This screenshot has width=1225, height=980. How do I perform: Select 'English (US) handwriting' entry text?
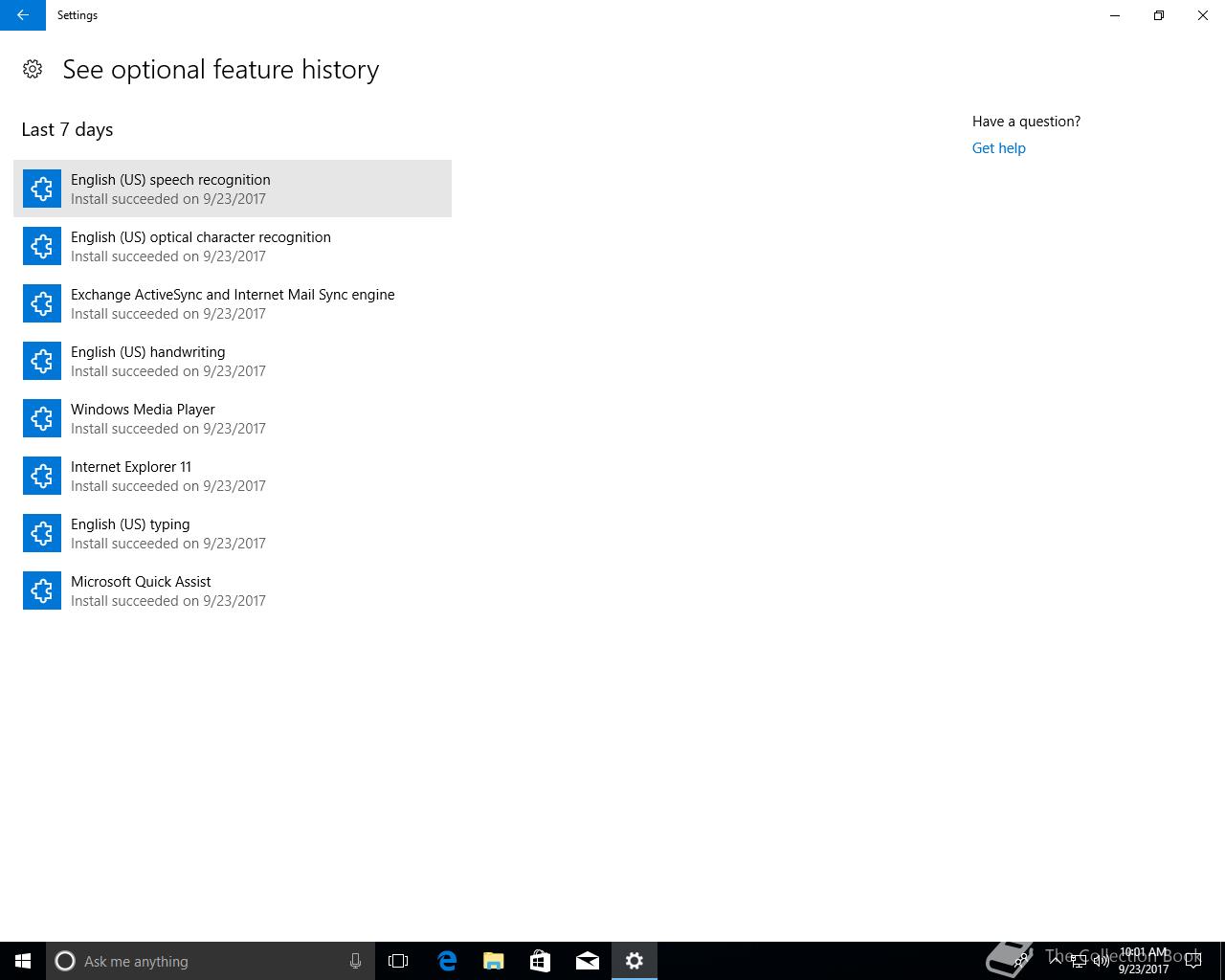click(147, 352)
